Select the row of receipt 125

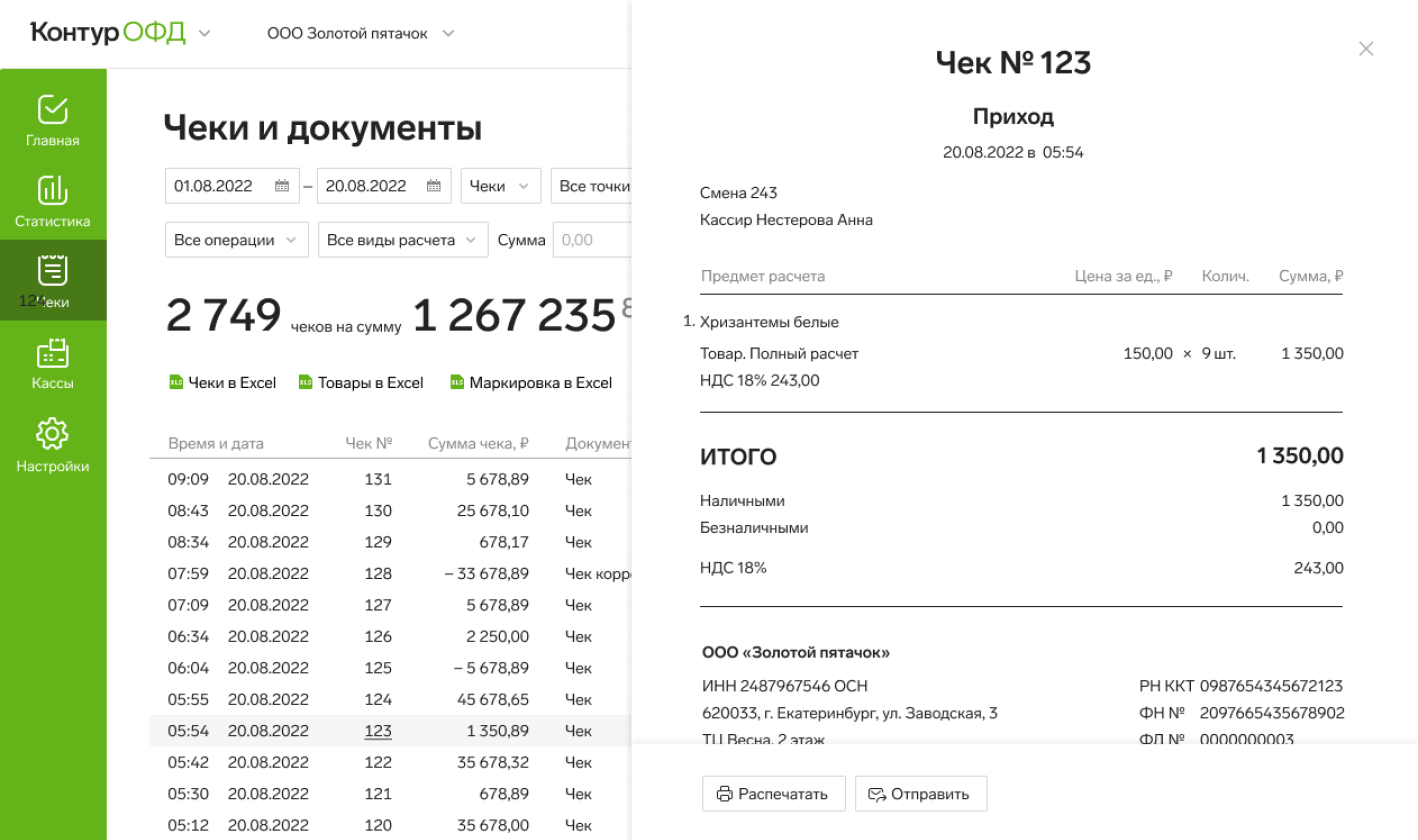click(391, 668)
